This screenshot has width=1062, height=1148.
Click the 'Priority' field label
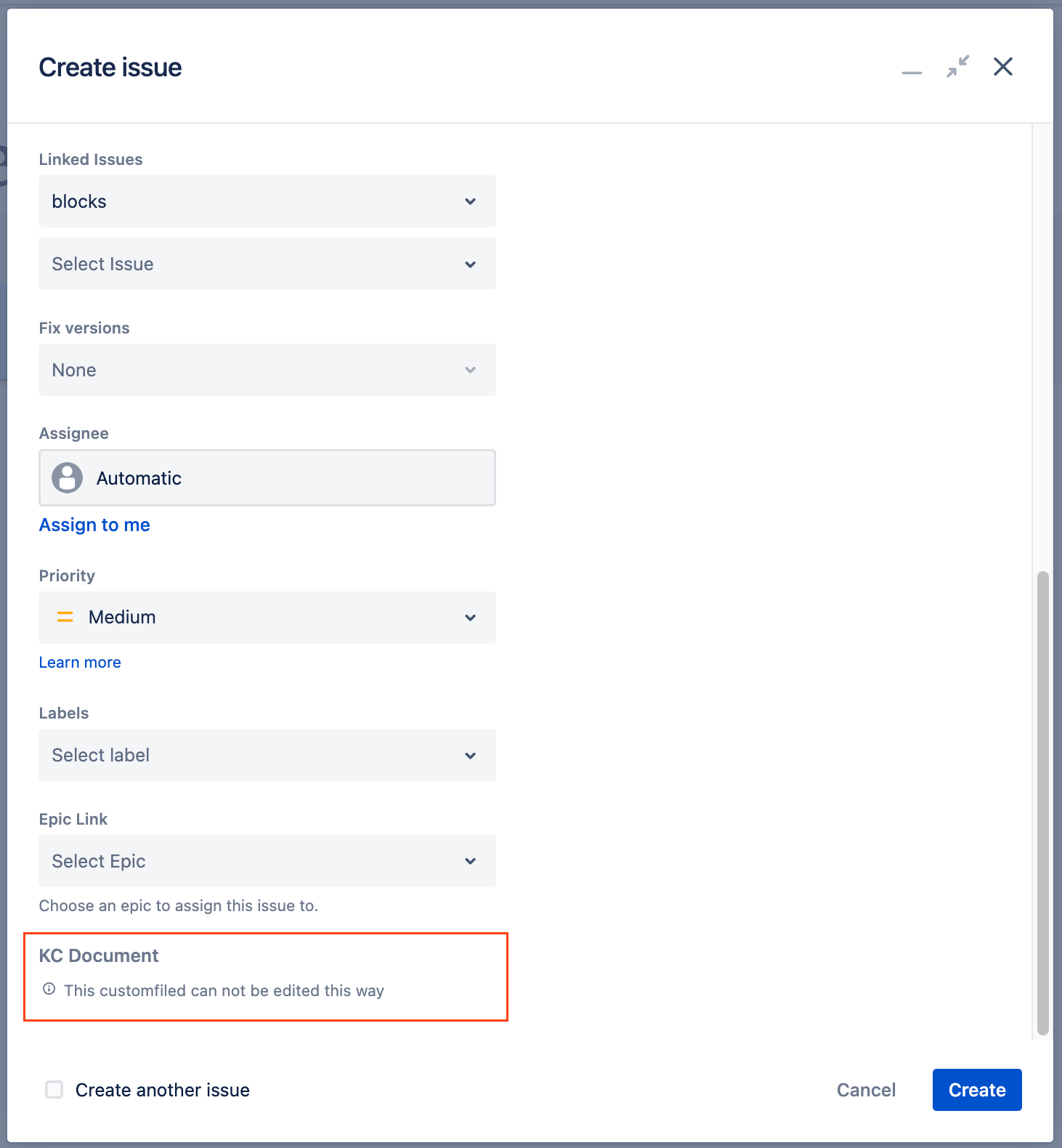pyautogui.click(x=67, y=575)
